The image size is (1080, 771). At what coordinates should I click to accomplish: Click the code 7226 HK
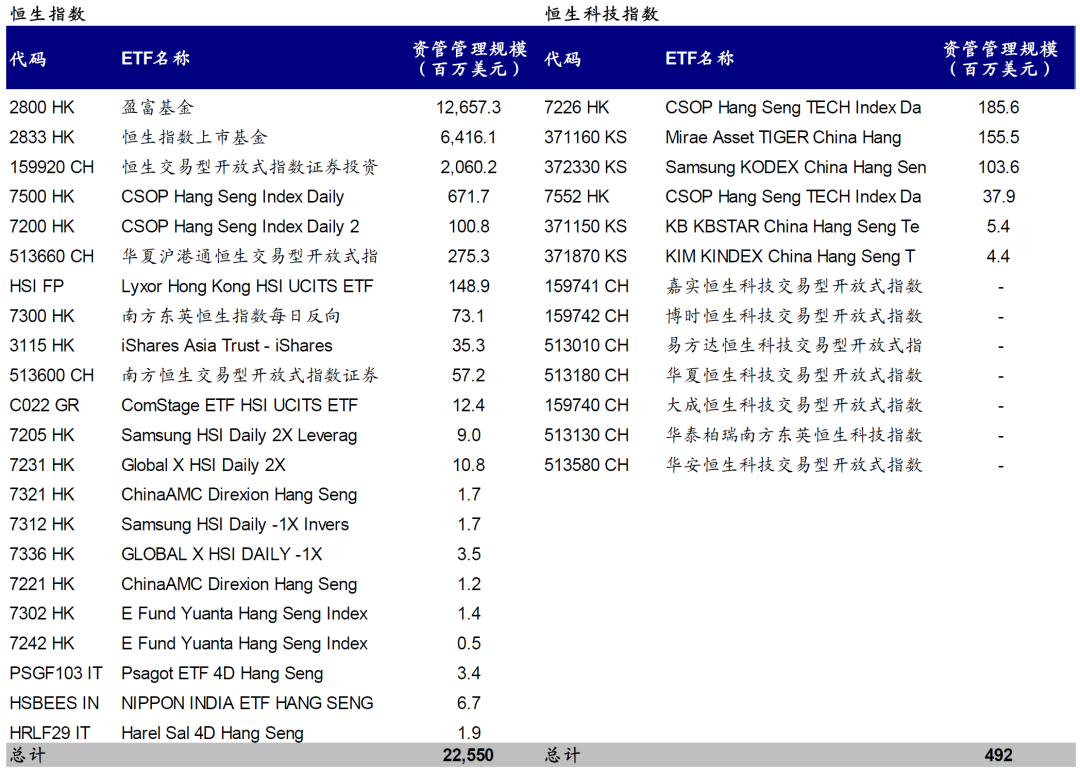(577, 107)
